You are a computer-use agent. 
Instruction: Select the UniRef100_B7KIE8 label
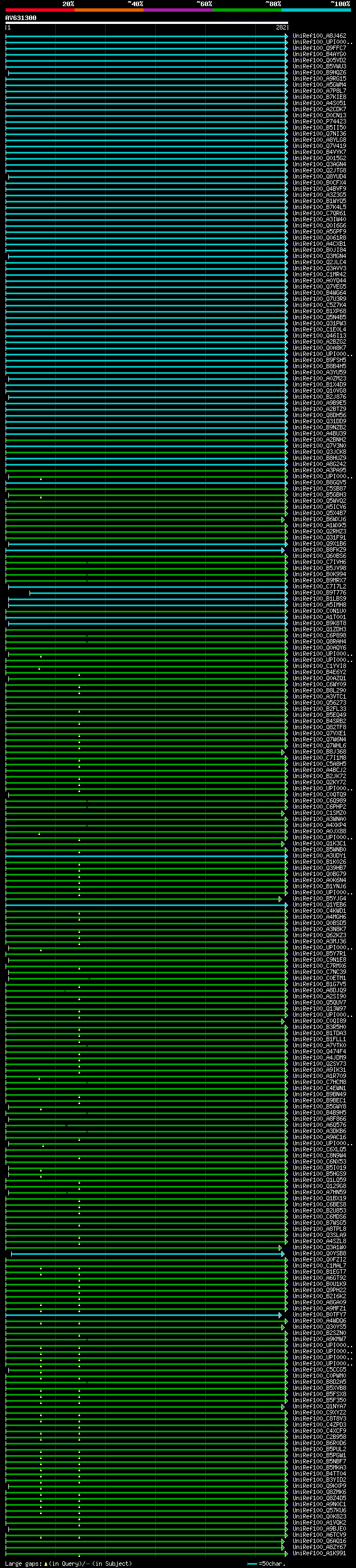tap(319, 97)
